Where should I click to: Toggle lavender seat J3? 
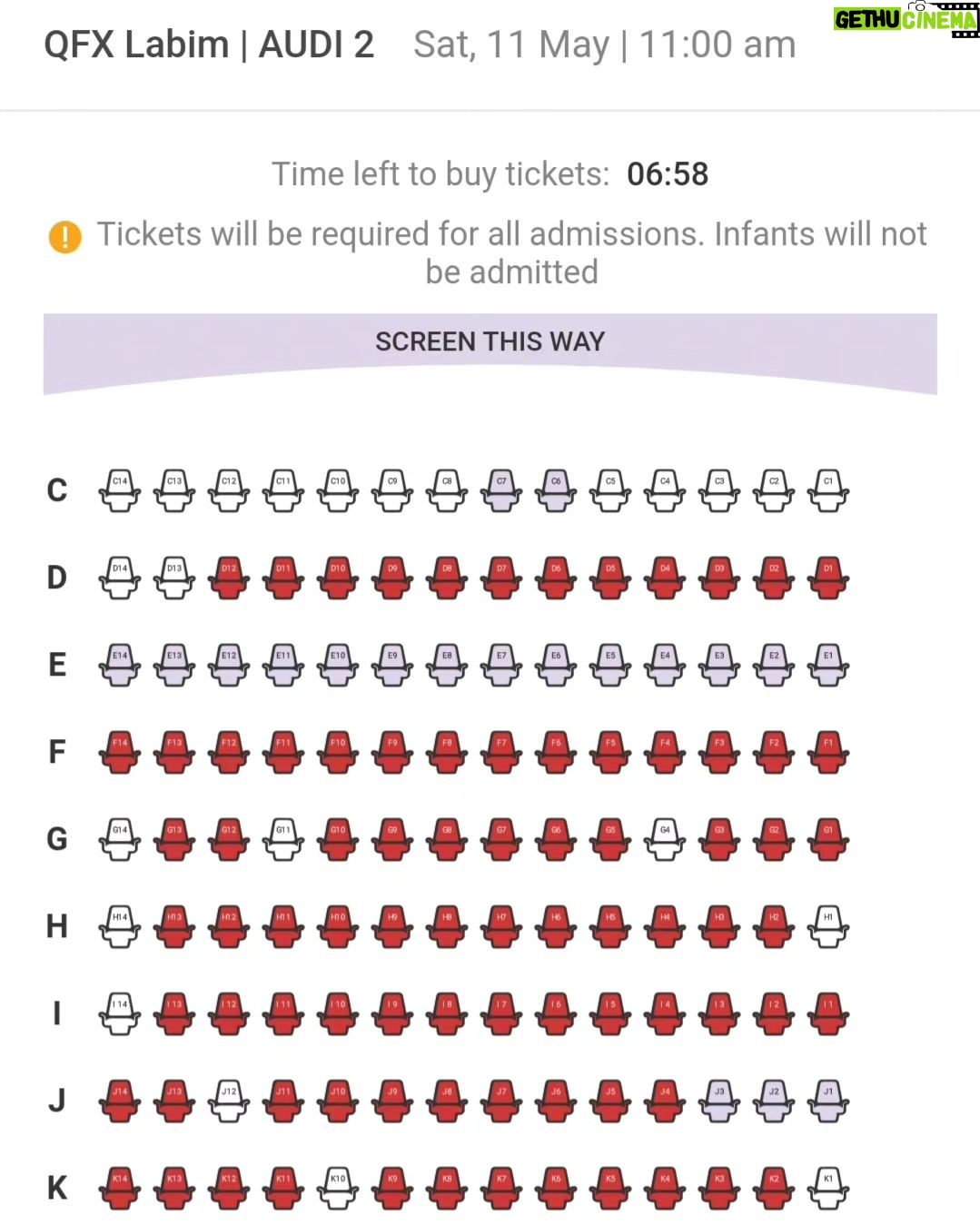point(719,1101)
